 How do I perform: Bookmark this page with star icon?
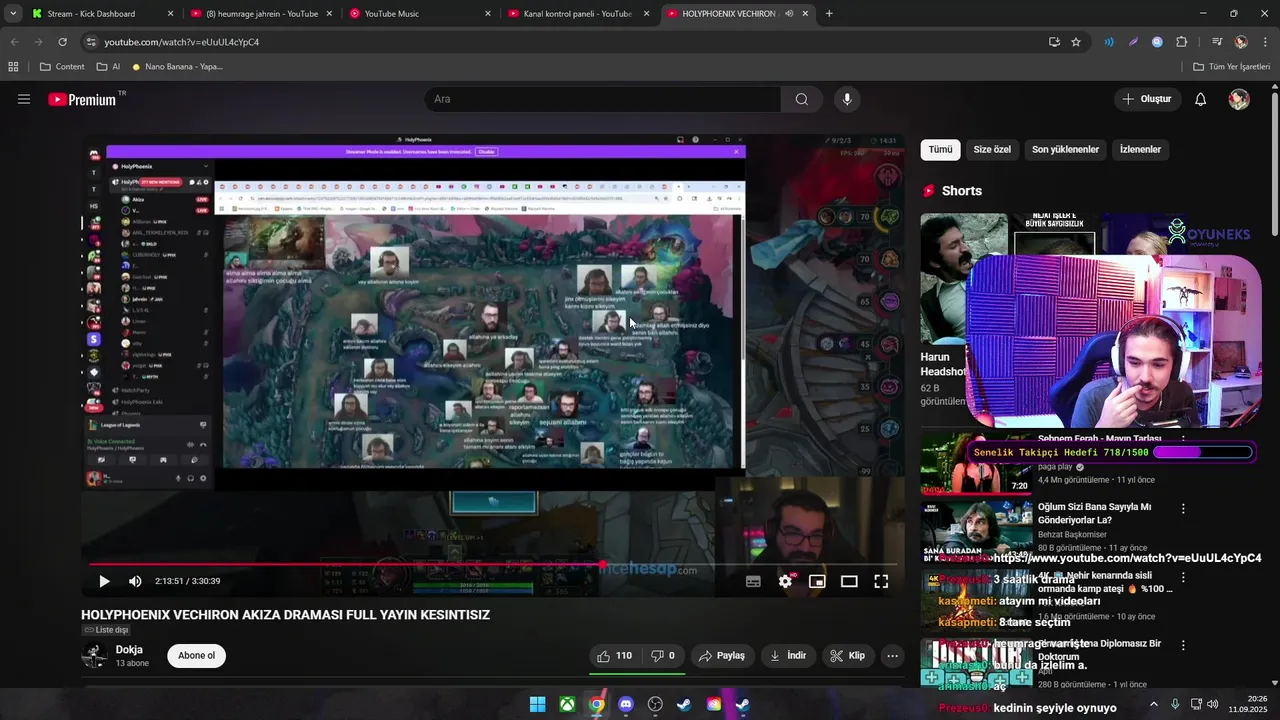[x=1076, y=42]
